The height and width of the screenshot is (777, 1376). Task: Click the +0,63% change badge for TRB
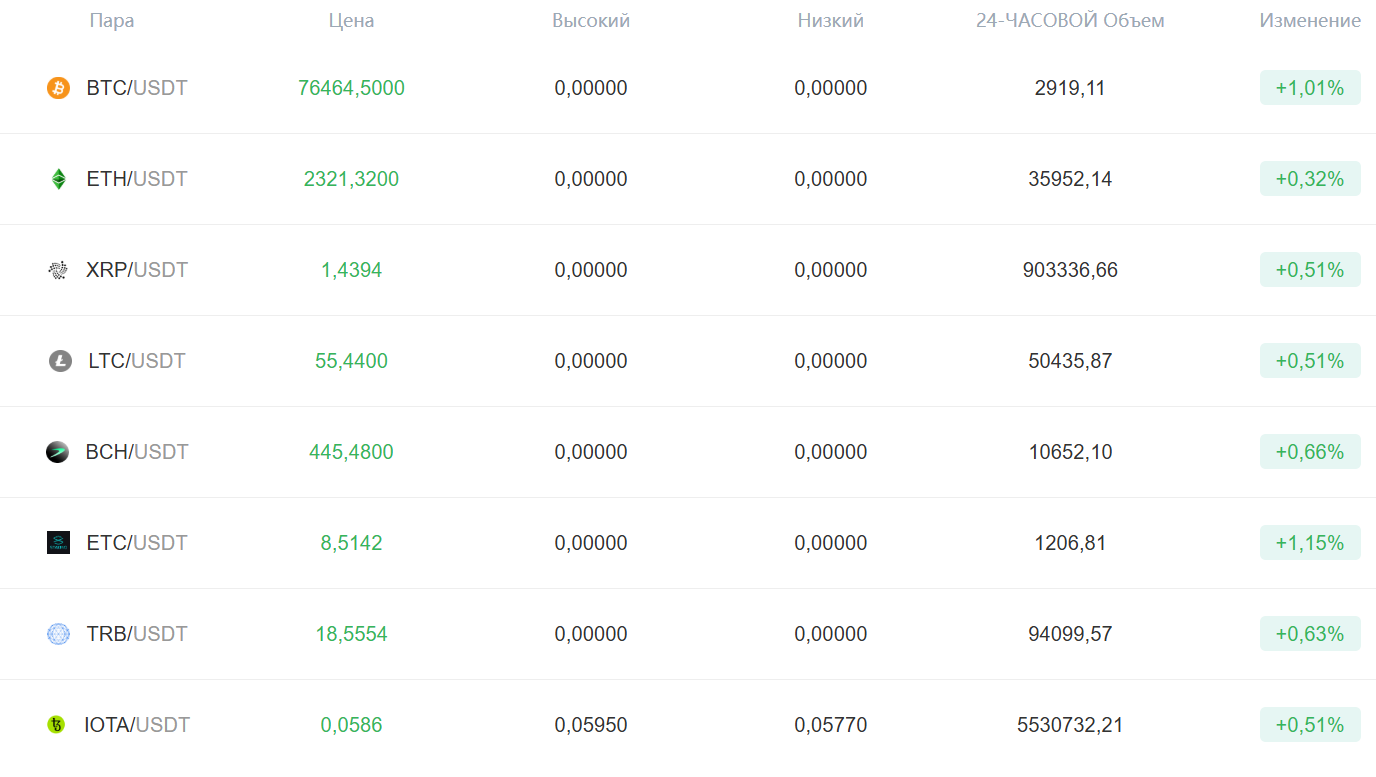tap(1310, 634)
